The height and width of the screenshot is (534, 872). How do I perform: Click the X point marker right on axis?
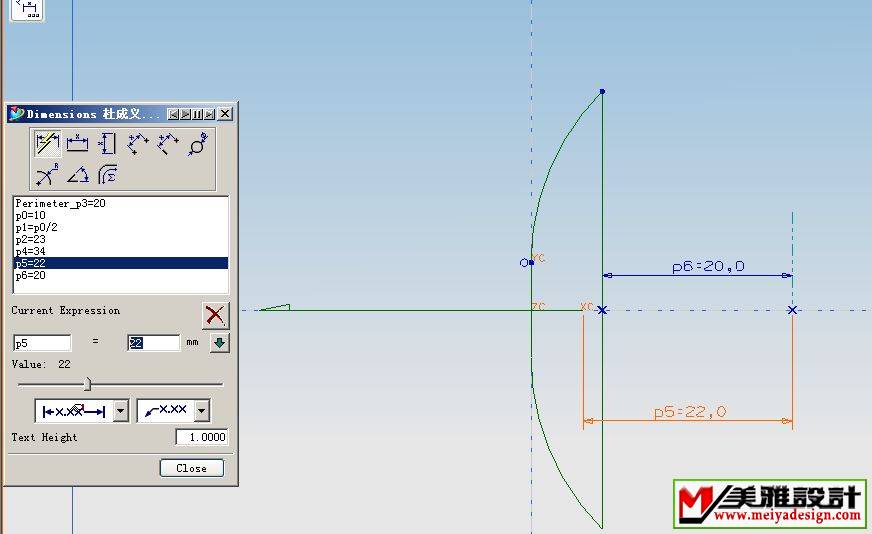coord(792,310)
